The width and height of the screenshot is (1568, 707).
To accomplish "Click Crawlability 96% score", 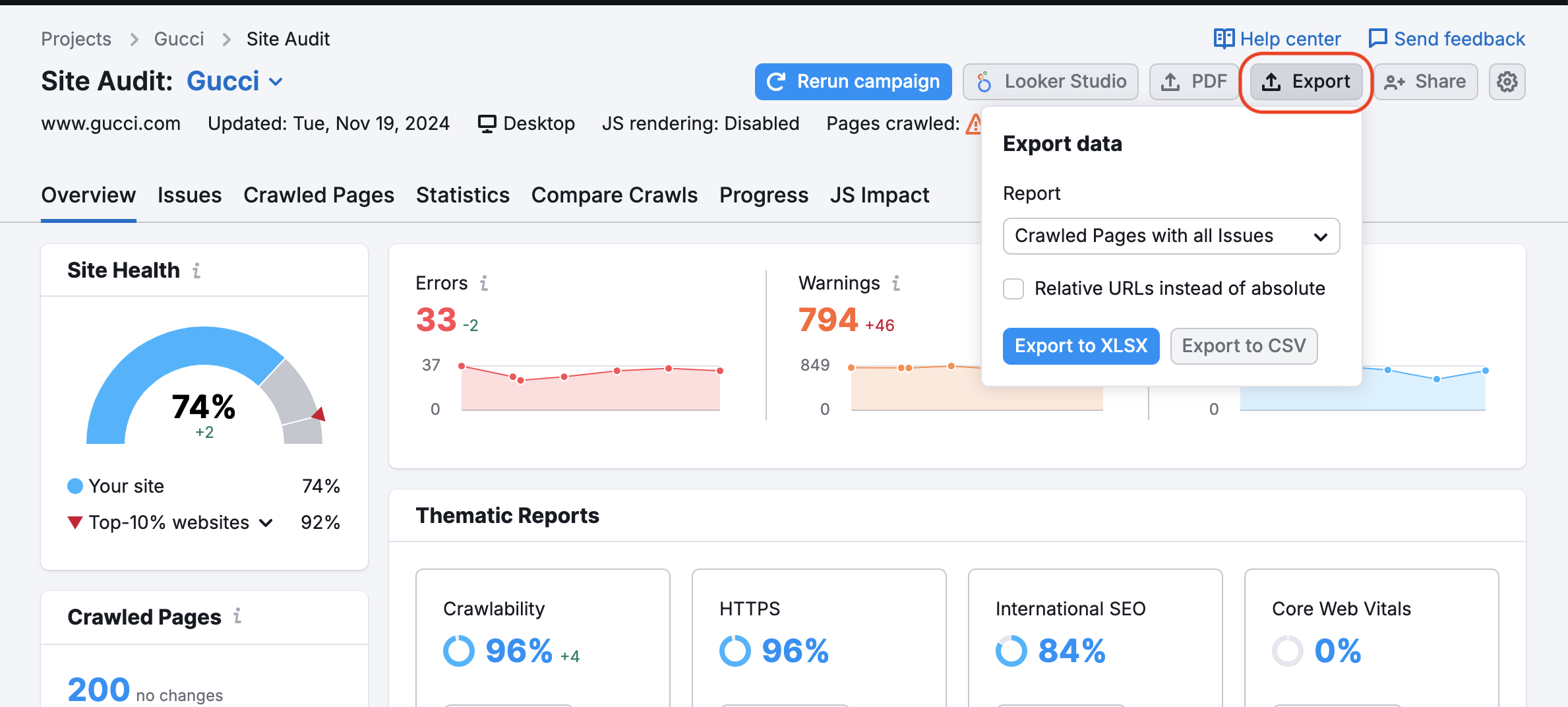I will (519, 651).
